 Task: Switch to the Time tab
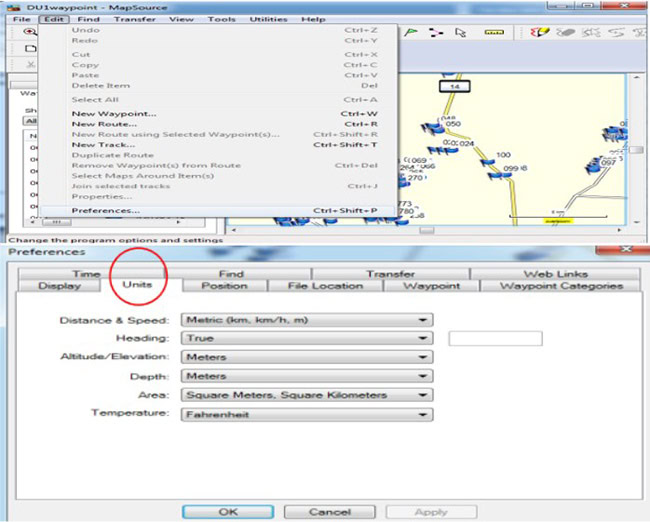pyautogui.click(x=86, y=274)
